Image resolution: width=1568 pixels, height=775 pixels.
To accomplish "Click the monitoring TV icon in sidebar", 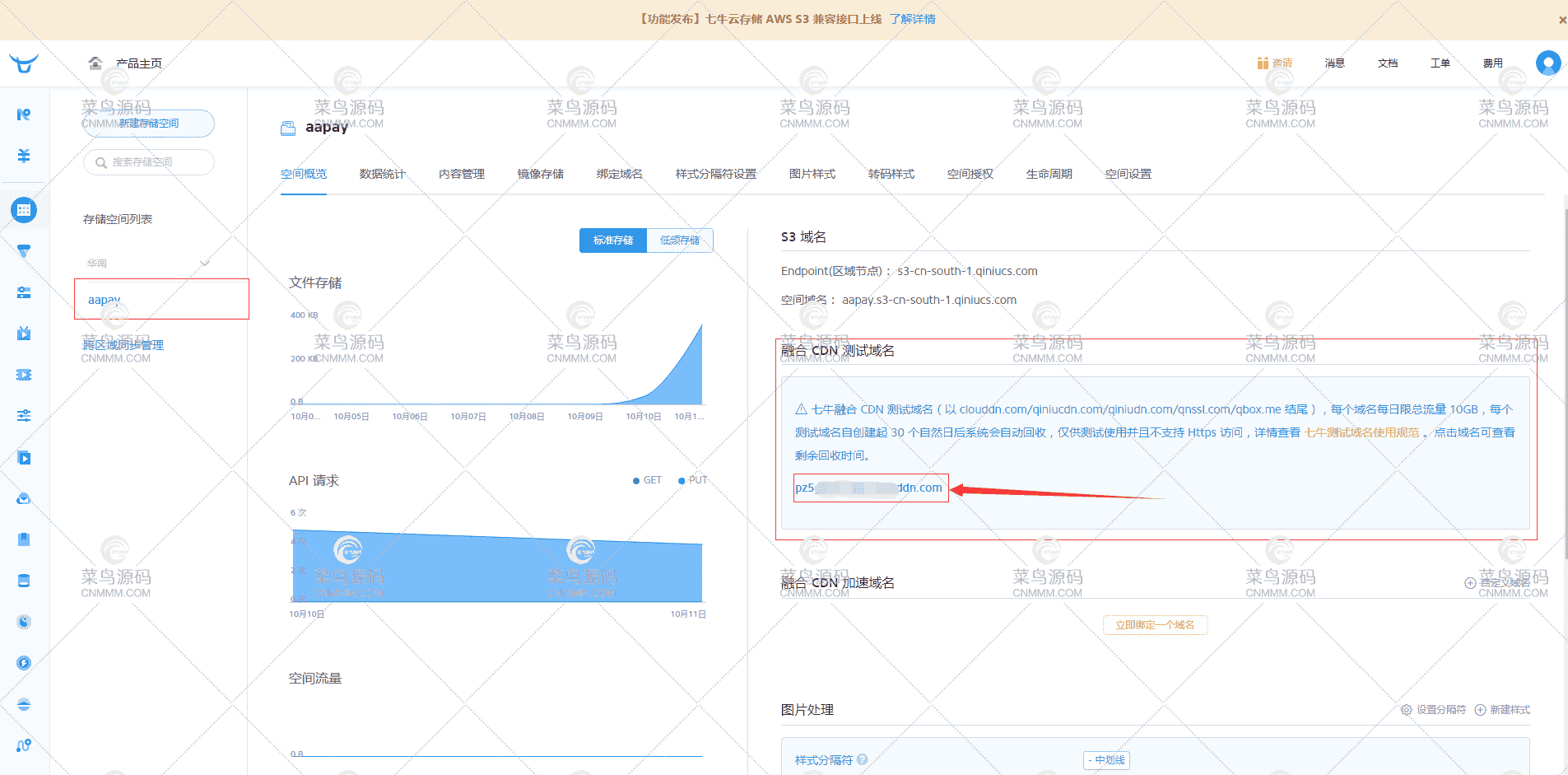I will pyautogui.click(x=24, y=333).
